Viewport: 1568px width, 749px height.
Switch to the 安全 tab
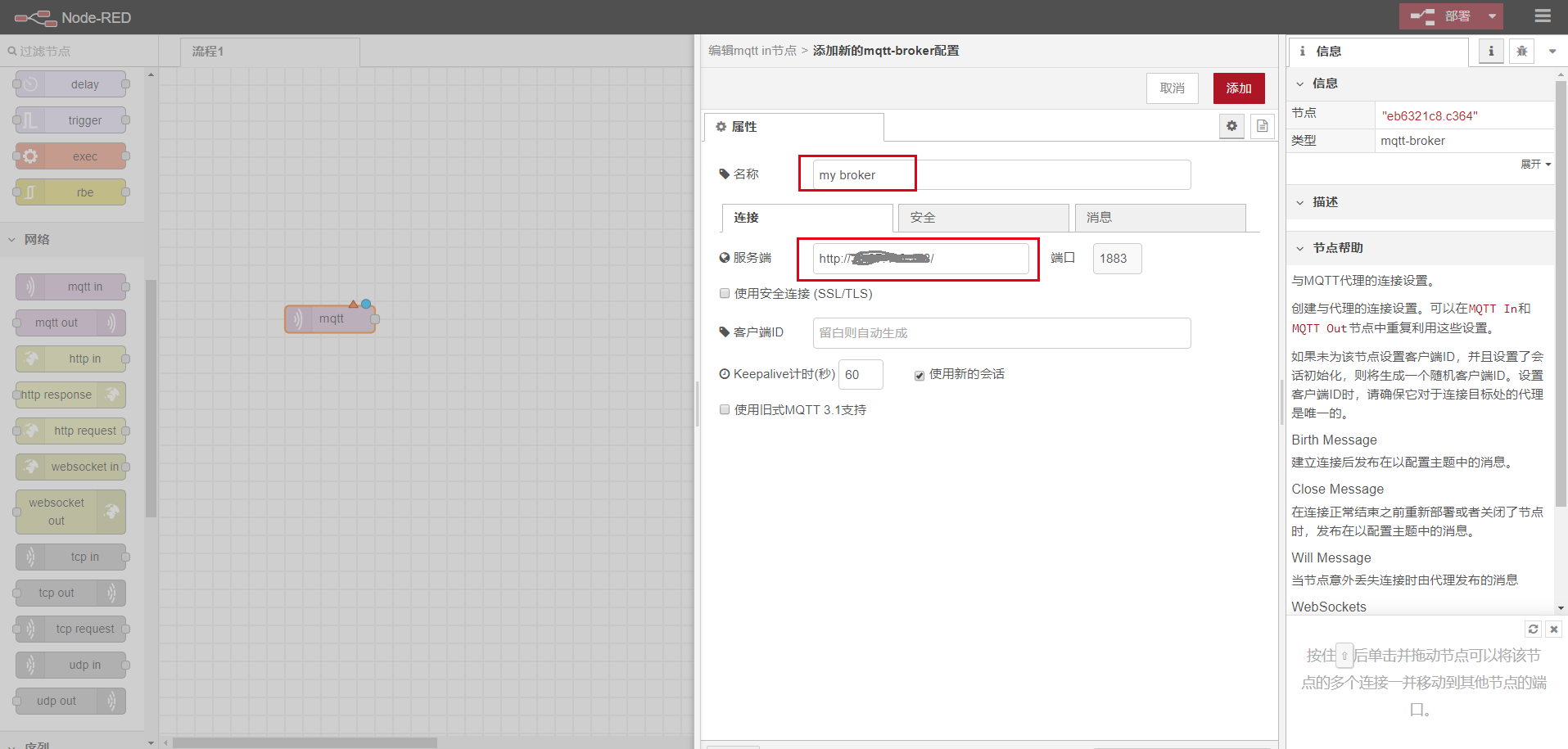pos(983,218)
